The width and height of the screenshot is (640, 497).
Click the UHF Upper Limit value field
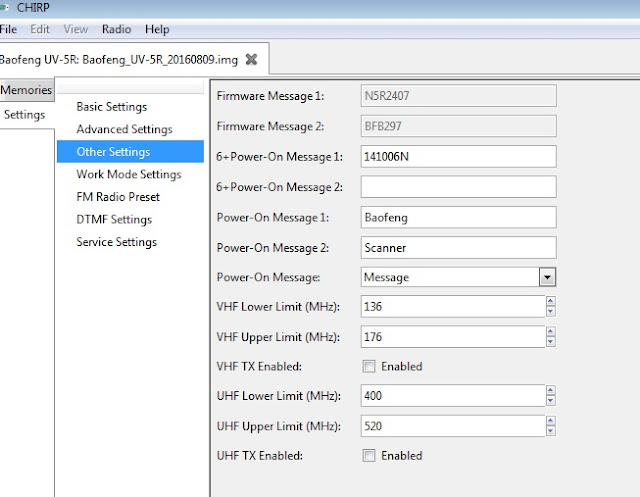pyautogui.click(x=453, y=426)
